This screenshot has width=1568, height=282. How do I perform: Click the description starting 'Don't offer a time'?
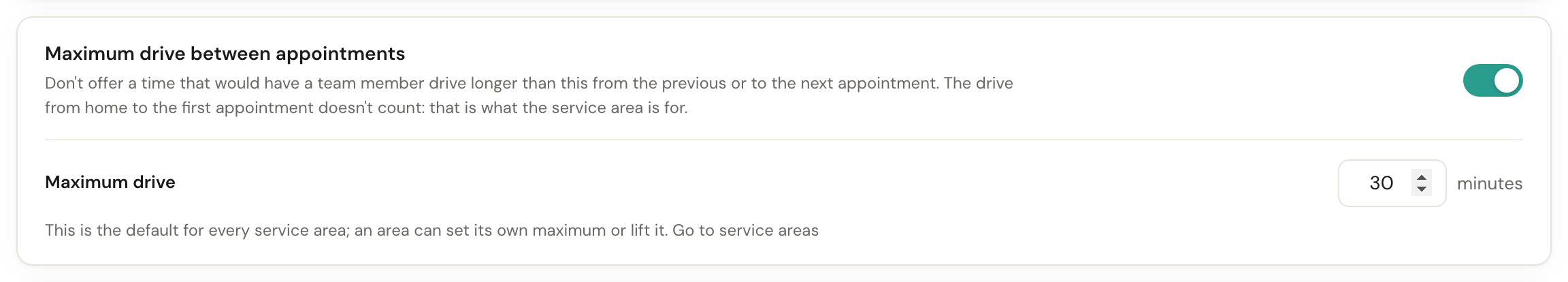[x=529, y=95]
